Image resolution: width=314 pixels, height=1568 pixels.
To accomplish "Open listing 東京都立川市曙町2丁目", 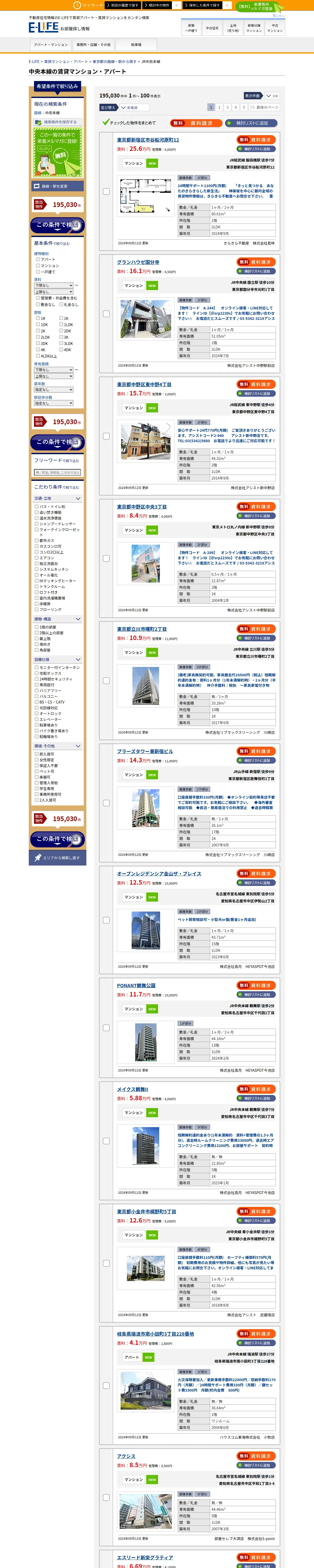I will click(142, 629).
